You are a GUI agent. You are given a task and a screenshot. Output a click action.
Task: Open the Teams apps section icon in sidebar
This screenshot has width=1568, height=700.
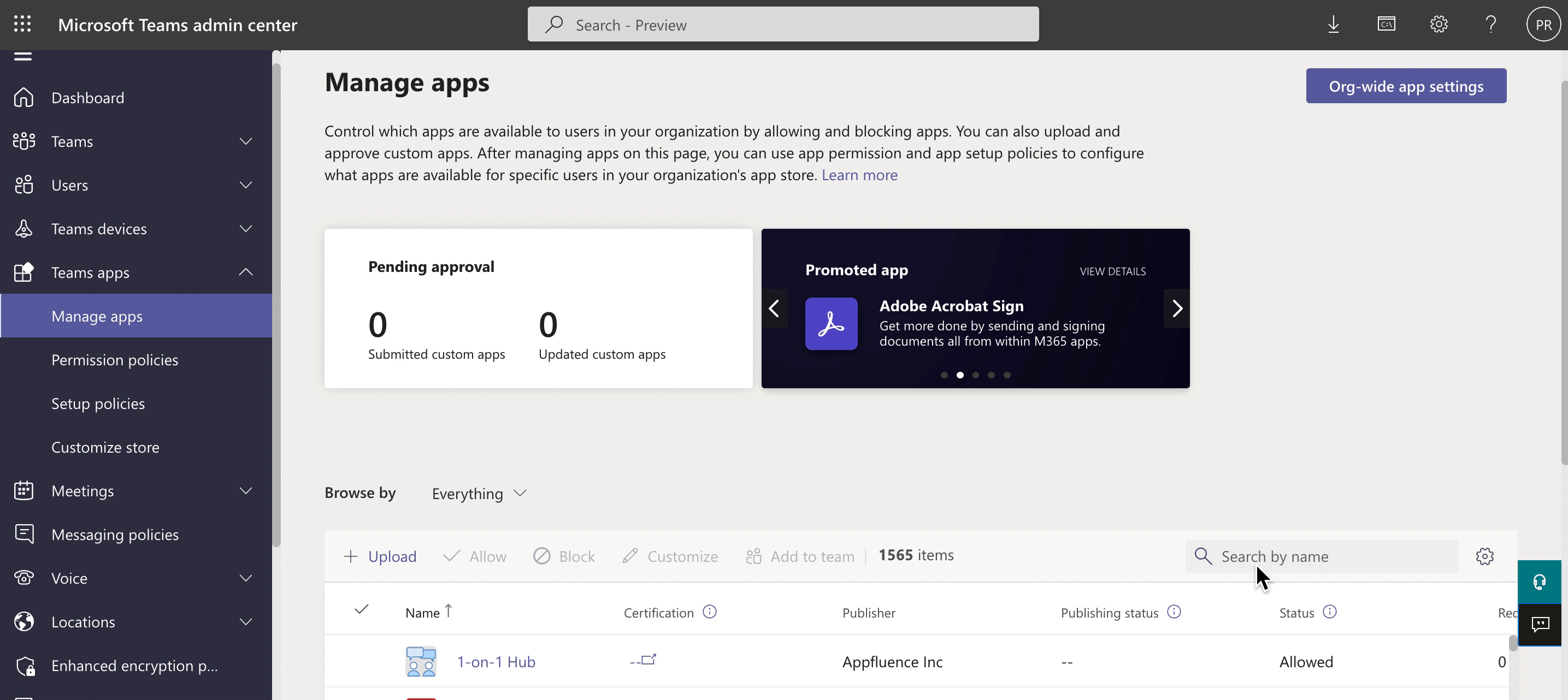click(23, 272)
